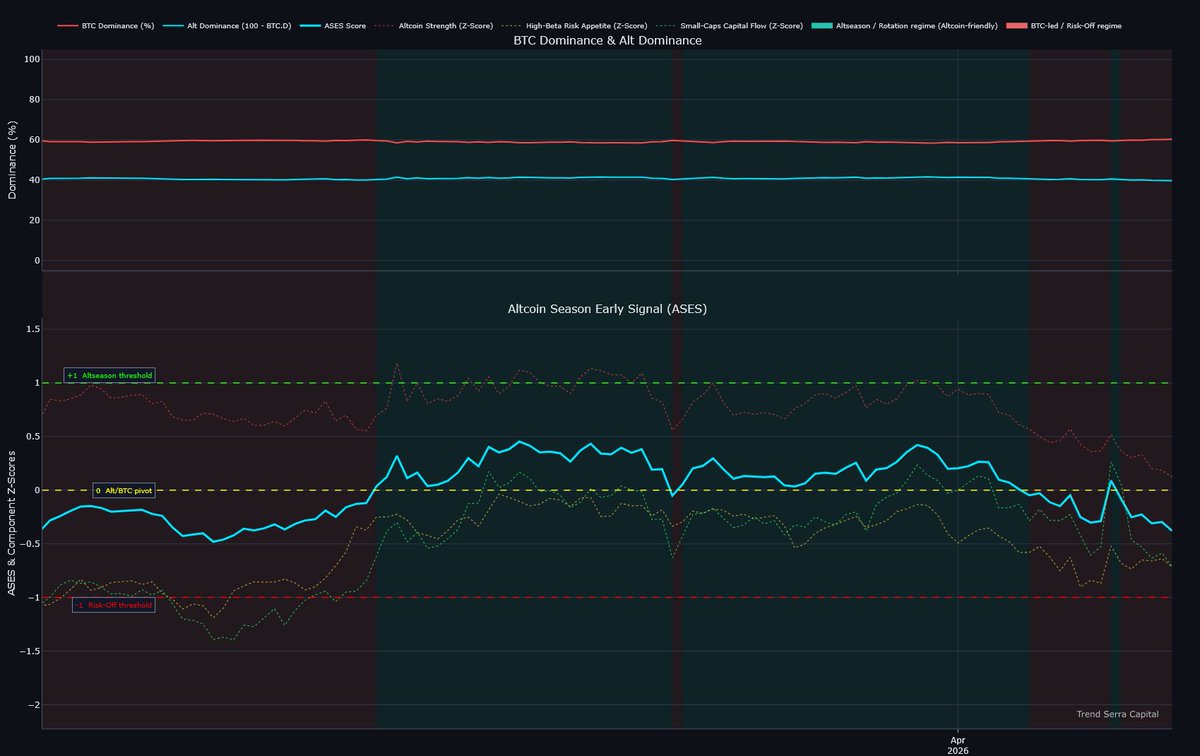The height and width of the screenshot is (756, 1200).
Task: Click the +1 Altseason threshold annotation
Action: point(109,376)
